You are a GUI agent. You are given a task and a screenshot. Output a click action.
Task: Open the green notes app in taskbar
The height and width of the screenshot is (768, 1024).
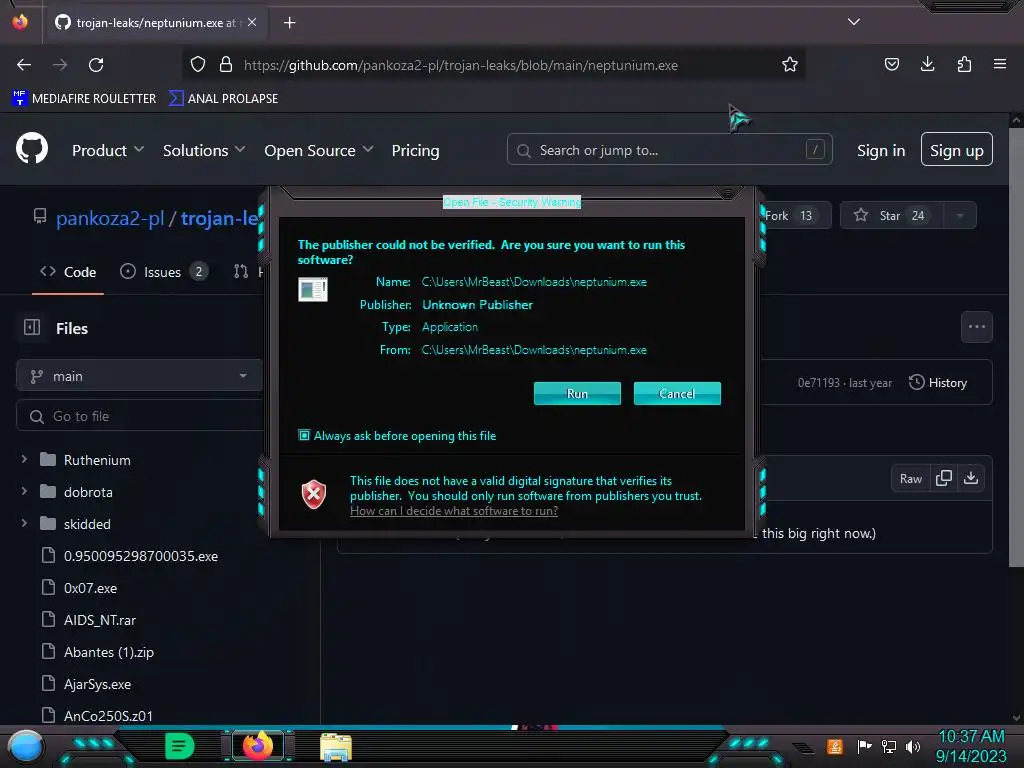pos(180,746)
